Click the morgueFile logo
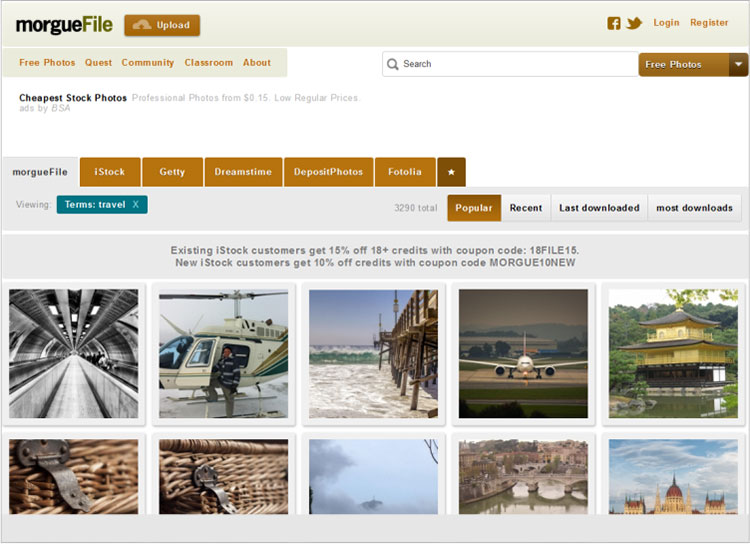Viewport: 750px width, 544px height. click(64, 25)
